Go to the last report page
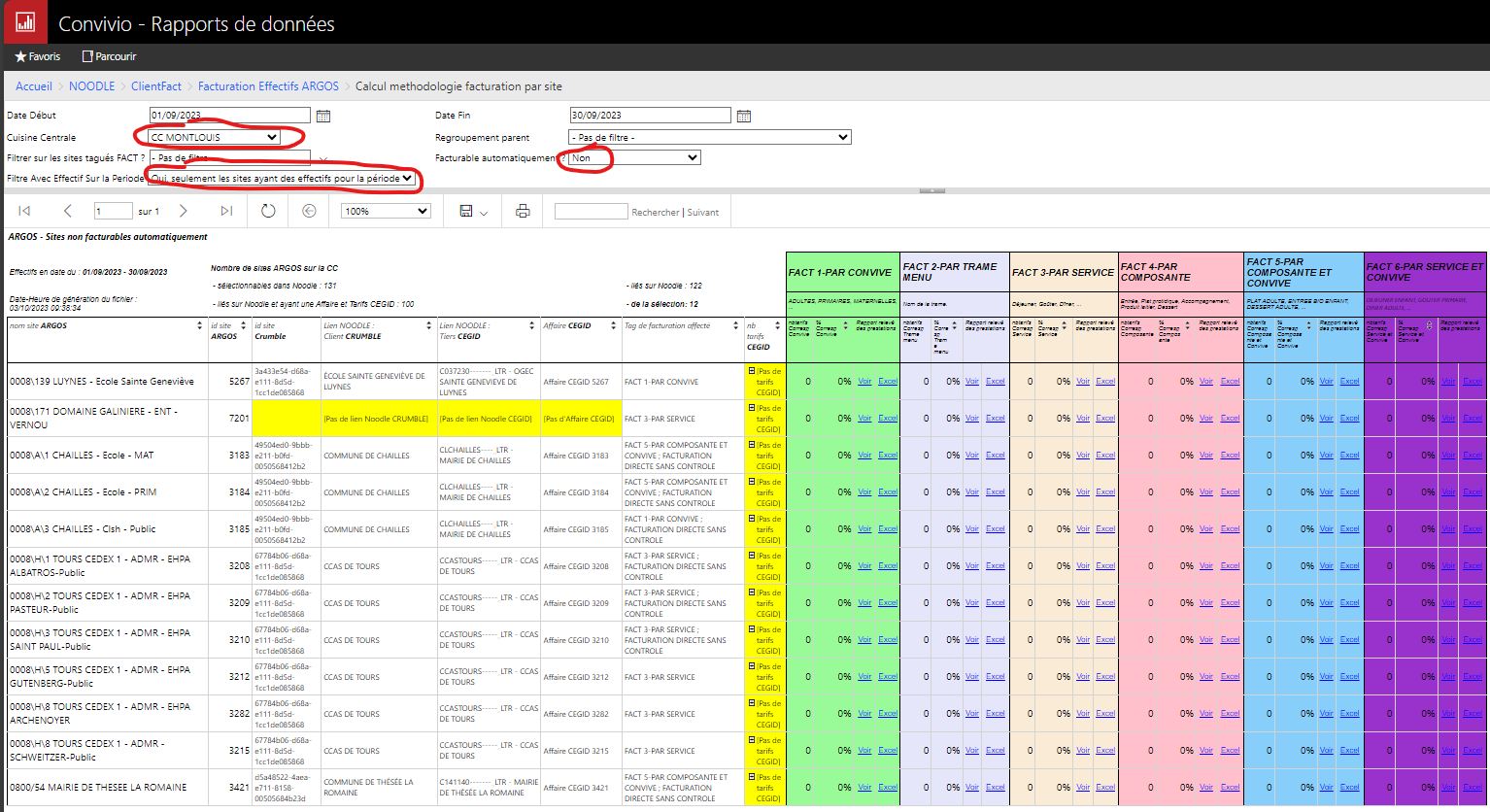1490x812 pixels. pos(226,211)
